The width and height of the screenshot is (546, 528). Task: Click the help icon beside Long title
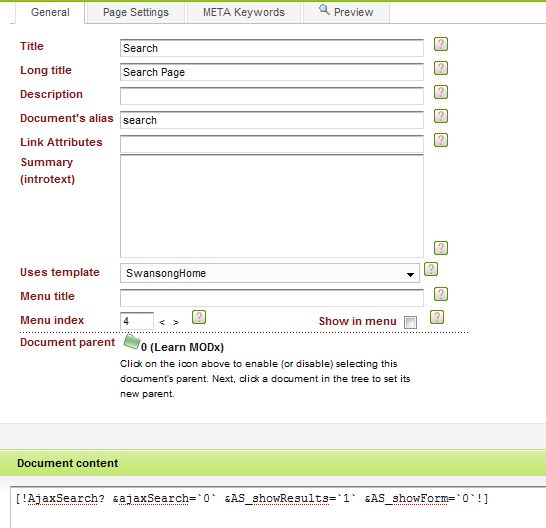pos(440,68)
